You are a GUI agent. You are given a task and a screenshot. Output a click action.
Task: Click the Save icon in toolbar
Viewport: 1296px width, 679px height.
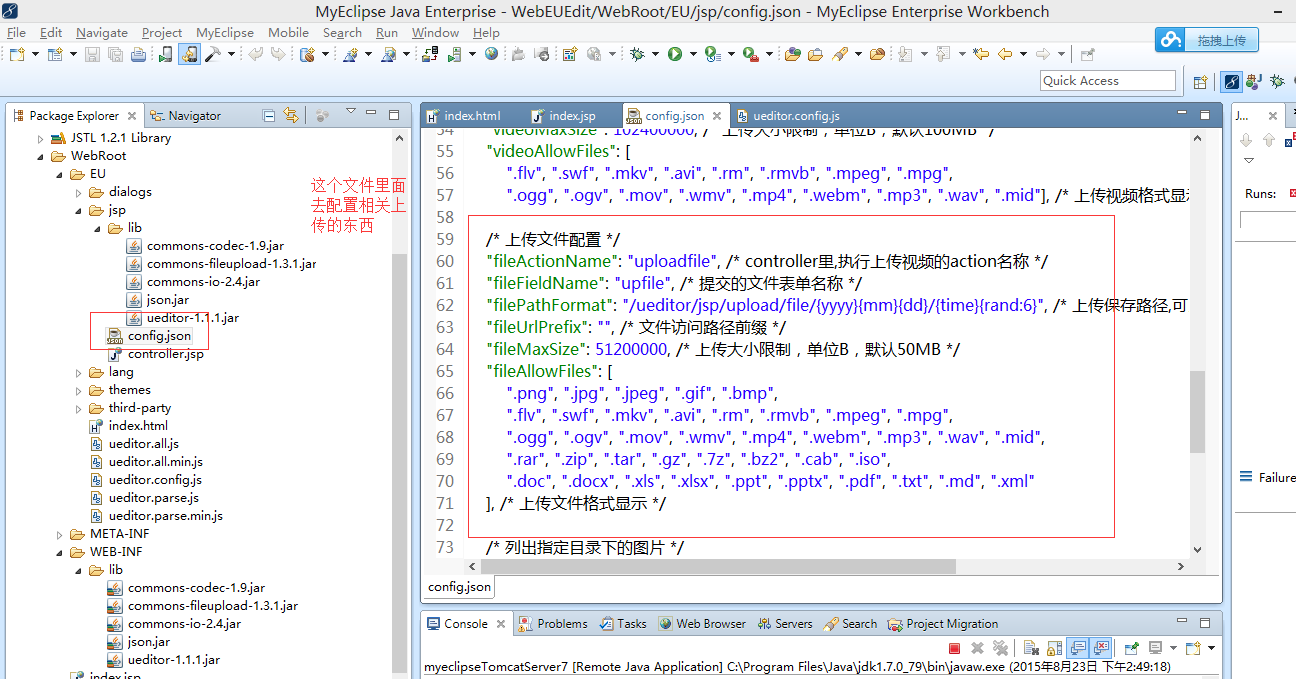click(92, 54)
